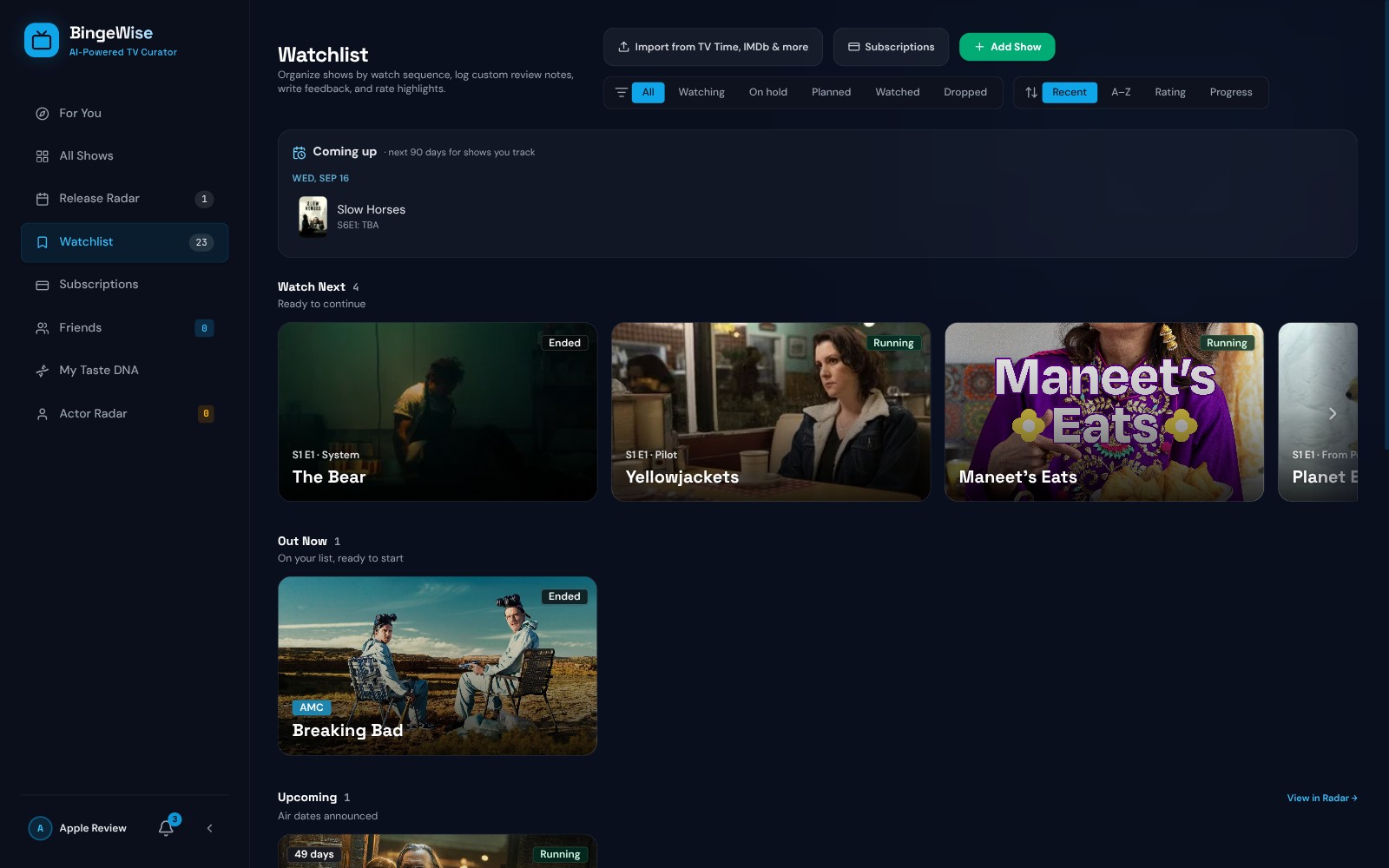Open the Breaking Bad show card
1389x868 pixels.
(438, 666)
